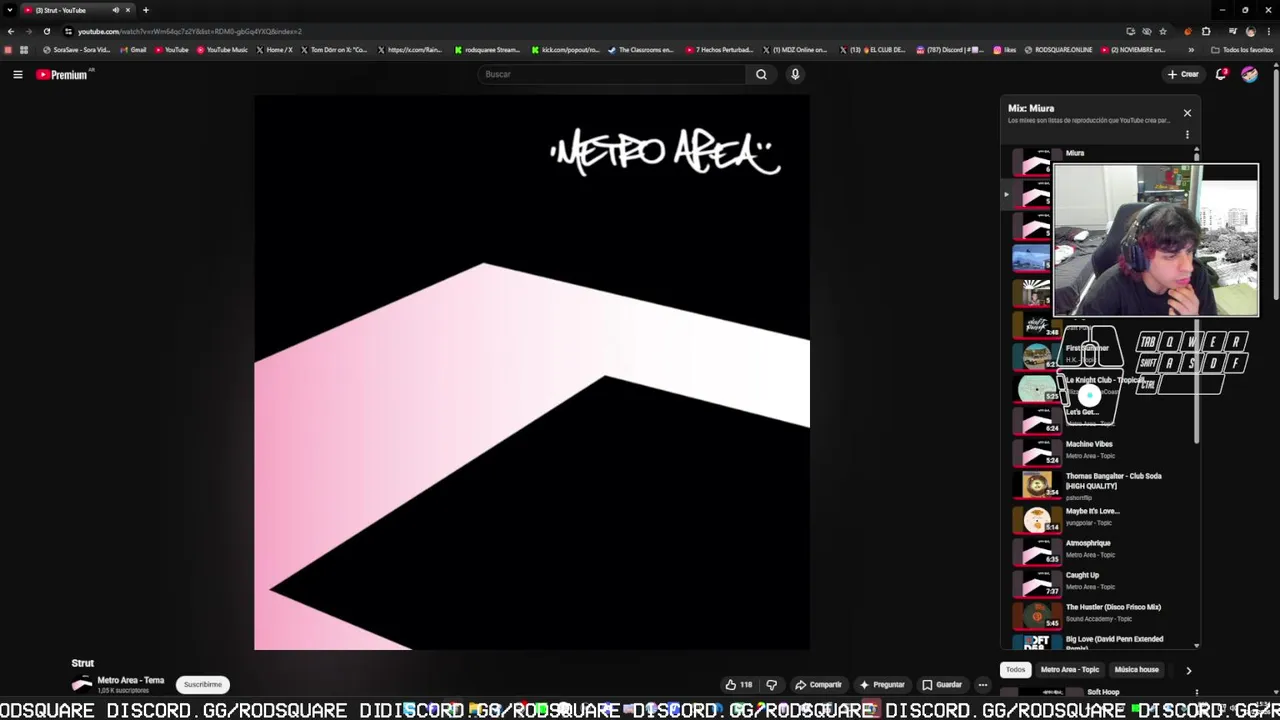
Task: Dislike the video with thumbs down
Action: (771, 685)
